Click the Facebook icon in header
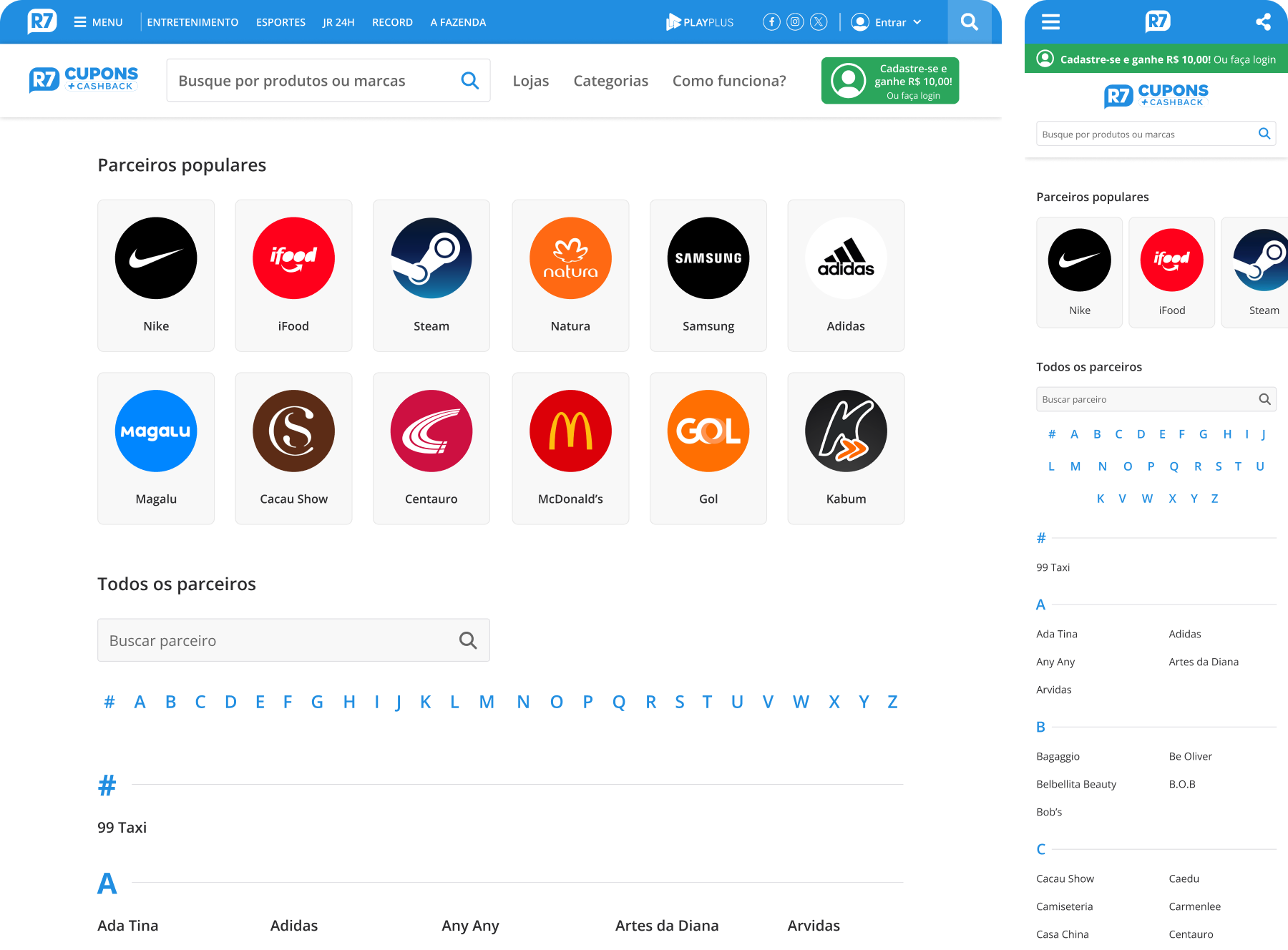The image size is (1288, 950). 771,22
